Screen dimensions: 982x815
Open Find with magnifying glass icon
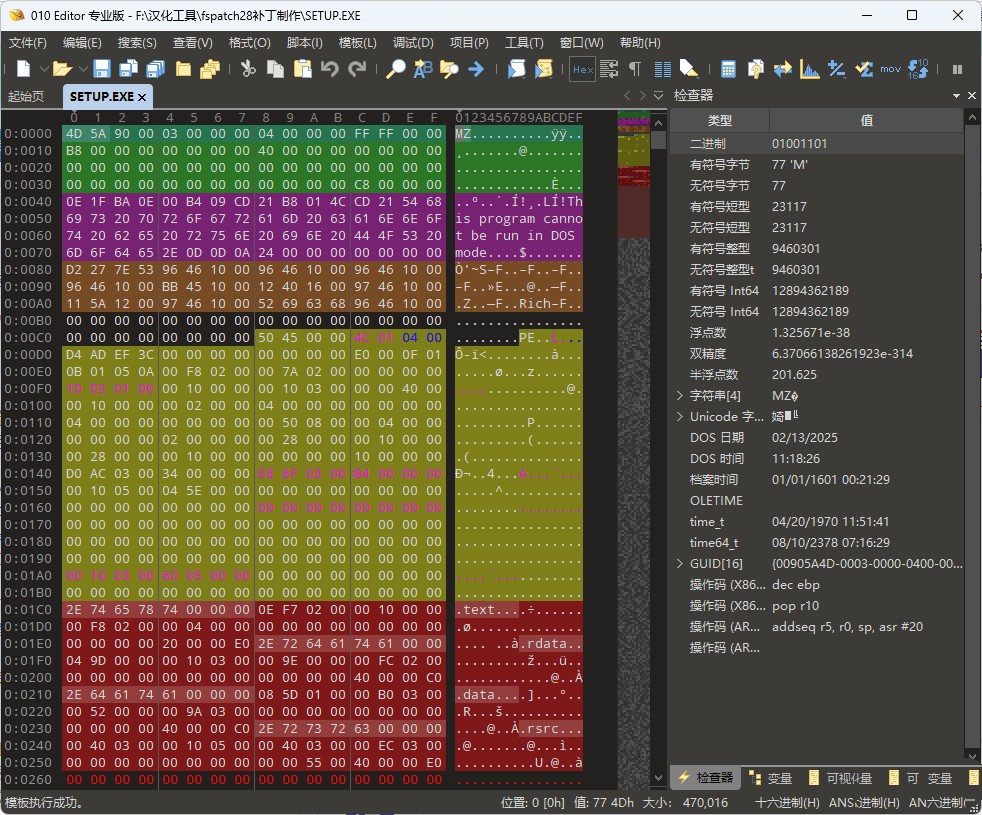click(395, 68)
